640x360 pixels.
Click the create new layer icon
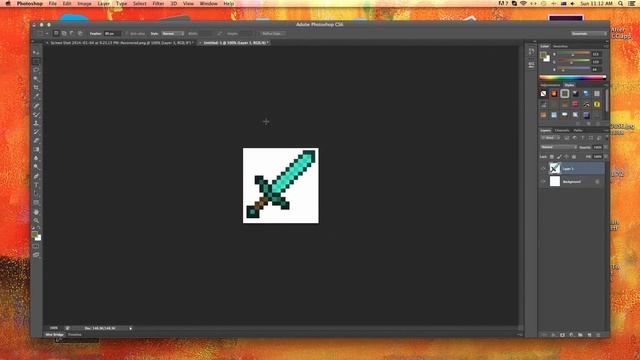tap(589, 335)
